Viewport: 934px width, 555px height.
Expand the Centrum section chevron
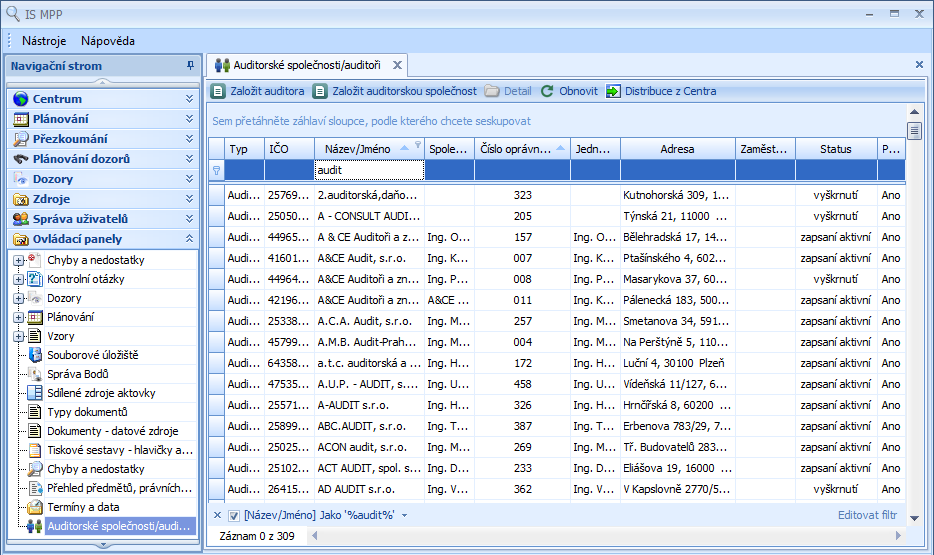189,99
